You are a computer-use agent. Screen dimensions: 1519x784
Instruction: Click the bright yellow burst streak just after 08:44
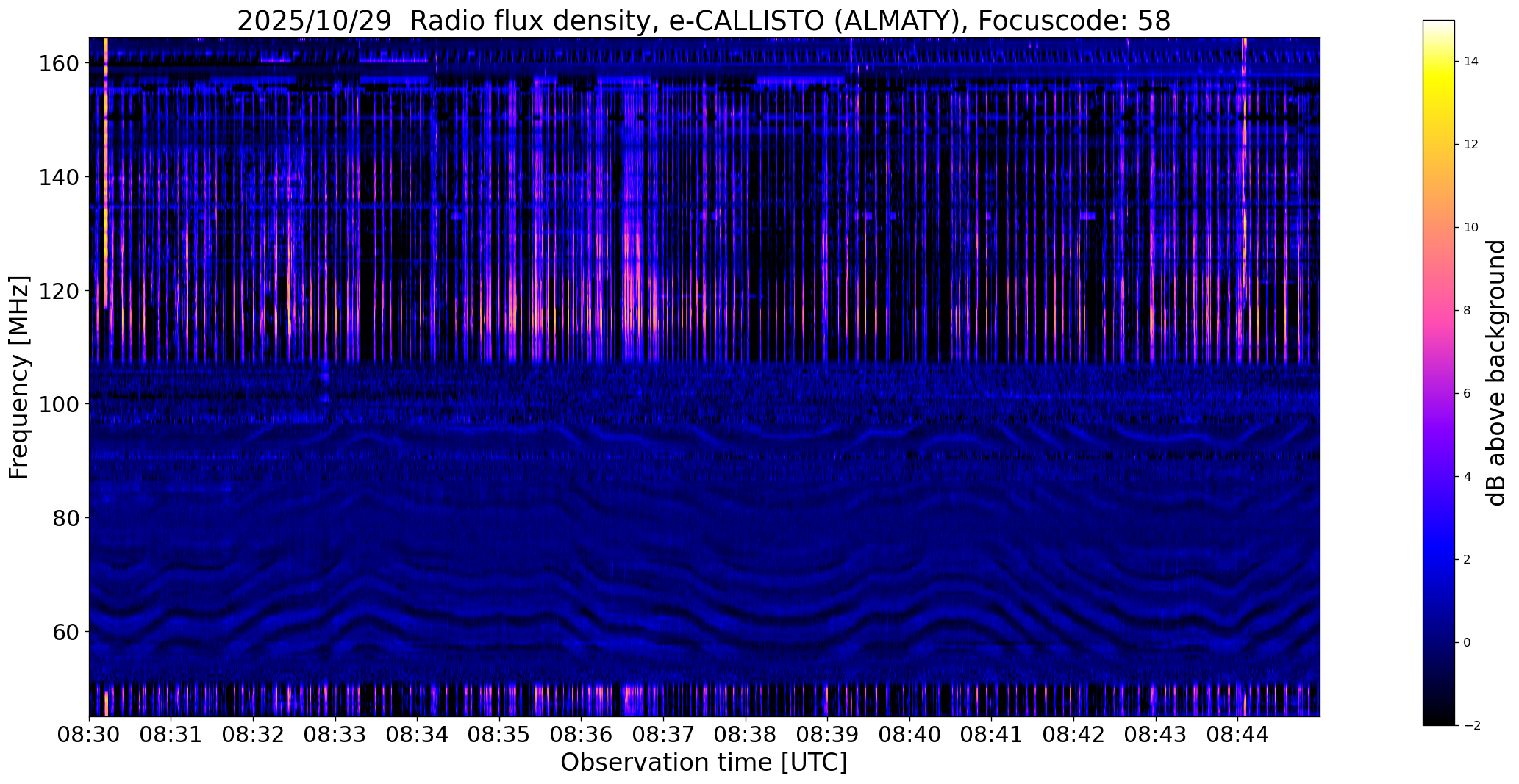click(x=1244, y=173)
